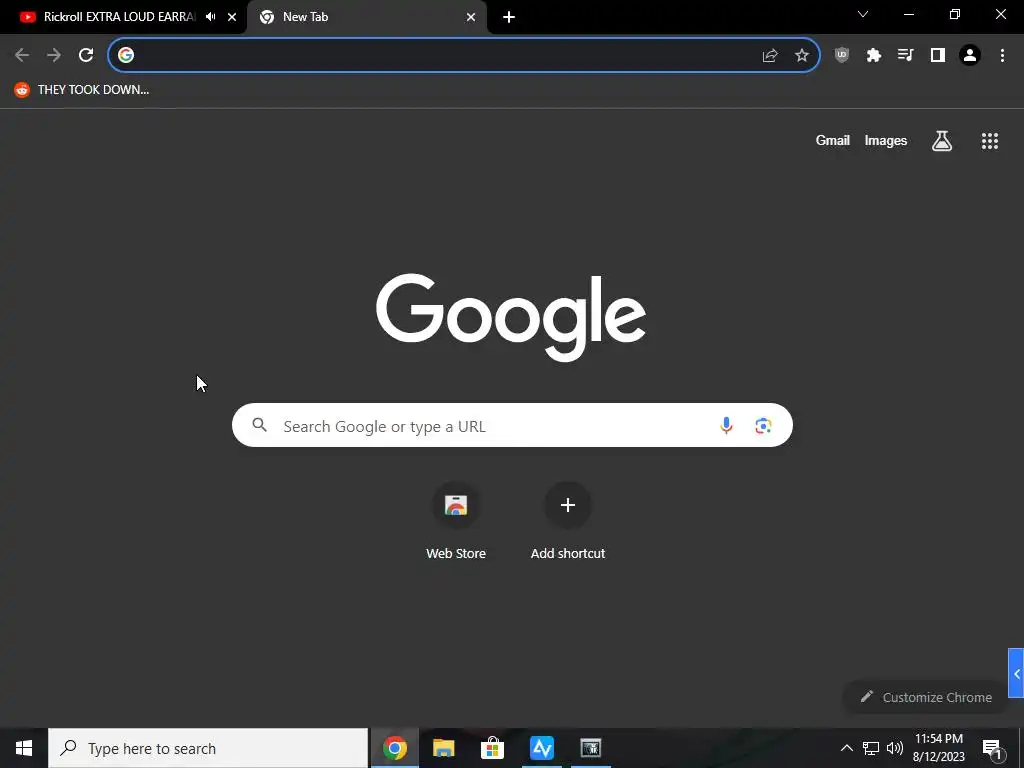Focus the Chrome address bar
Image resolution: width=1024 pixels, height=768 pixels.
464,55
